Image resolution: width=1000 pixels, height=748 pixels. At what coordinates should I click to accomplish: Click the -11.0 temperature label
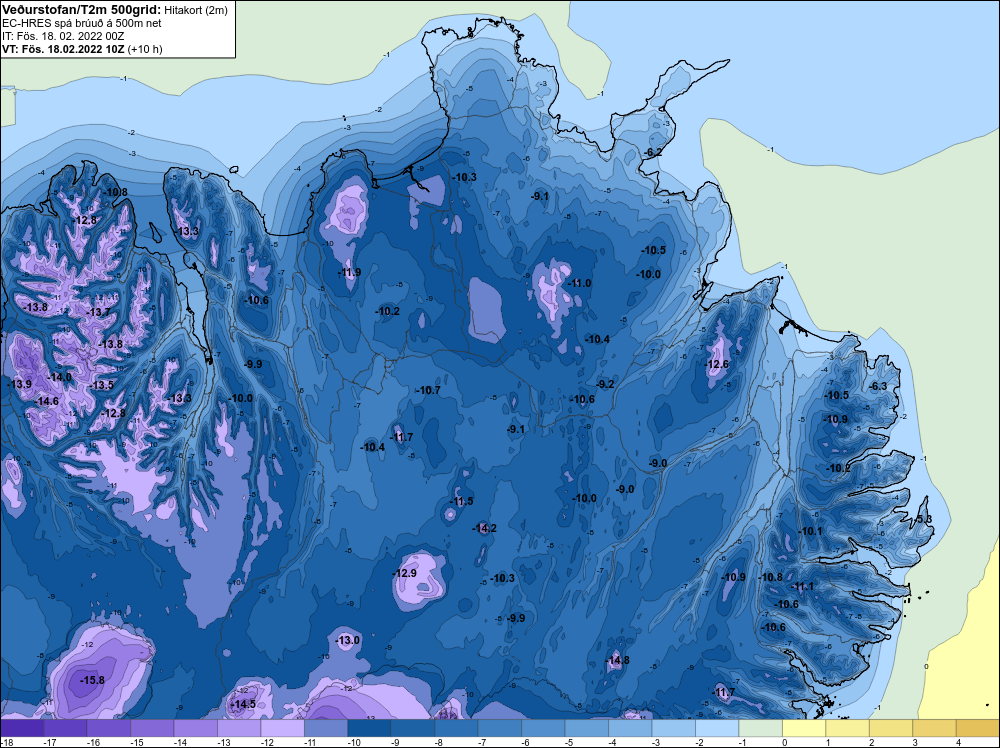[579, 283]
